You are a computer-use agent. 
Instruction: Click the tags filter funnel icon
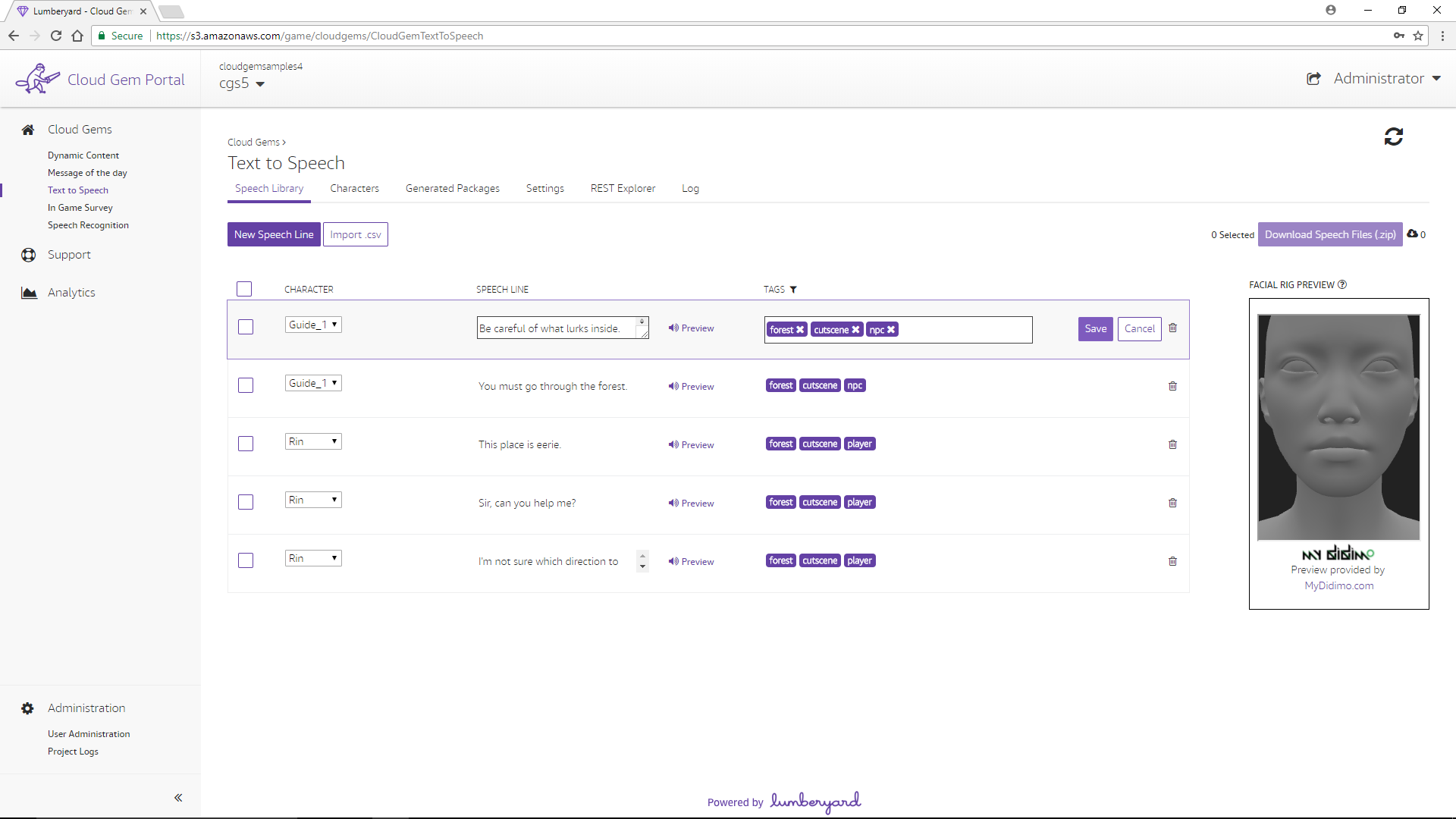(793, 290)
